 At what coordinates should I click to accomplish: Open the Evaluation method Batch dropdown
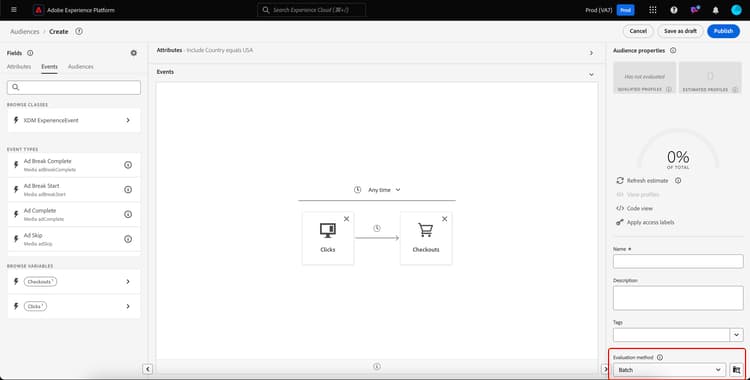[x=669, y=370]
